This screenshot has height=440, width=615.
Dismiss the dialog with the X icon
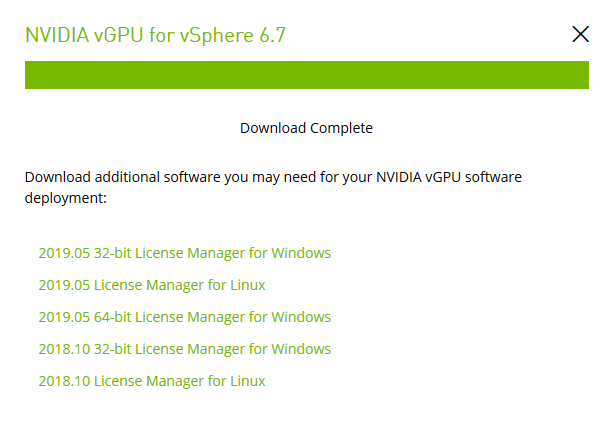pyautogui.click(x=580, y=34)
